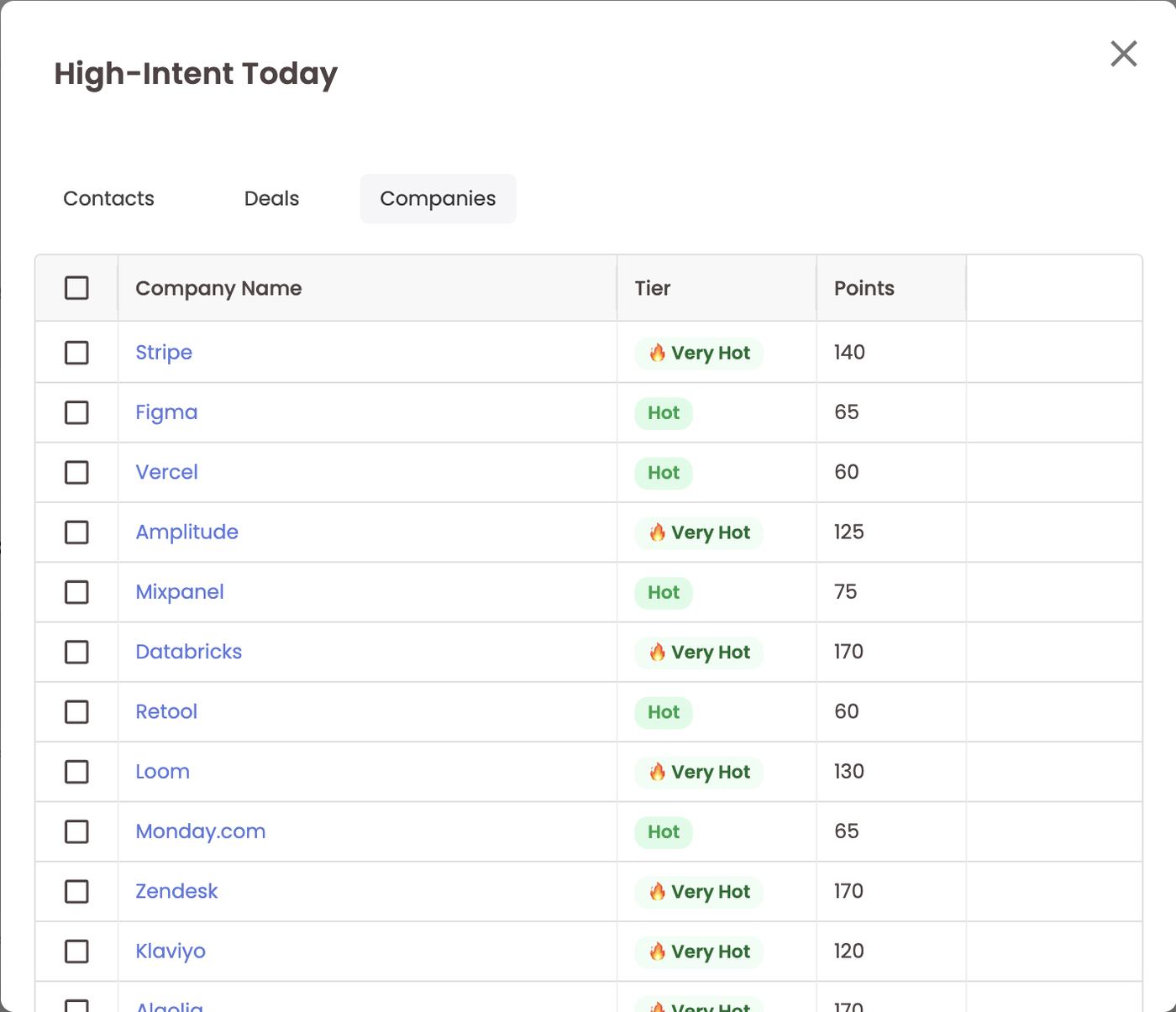Switch to the Contacts tab
Viewport: 1176px width, 1012px height.
tap(109, 198)
